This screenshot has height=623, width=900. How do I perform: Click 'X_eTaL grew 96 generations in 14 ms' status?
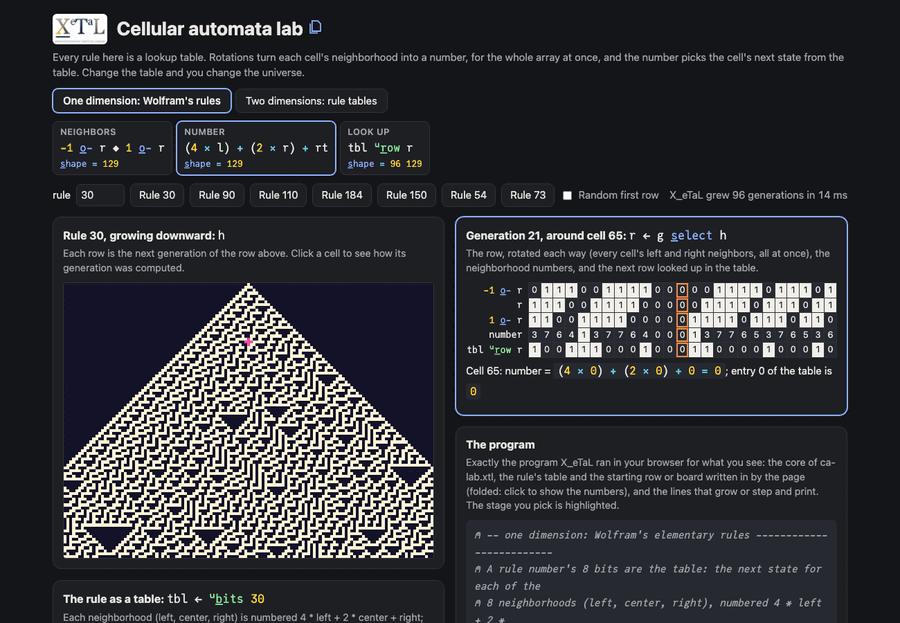758,195
